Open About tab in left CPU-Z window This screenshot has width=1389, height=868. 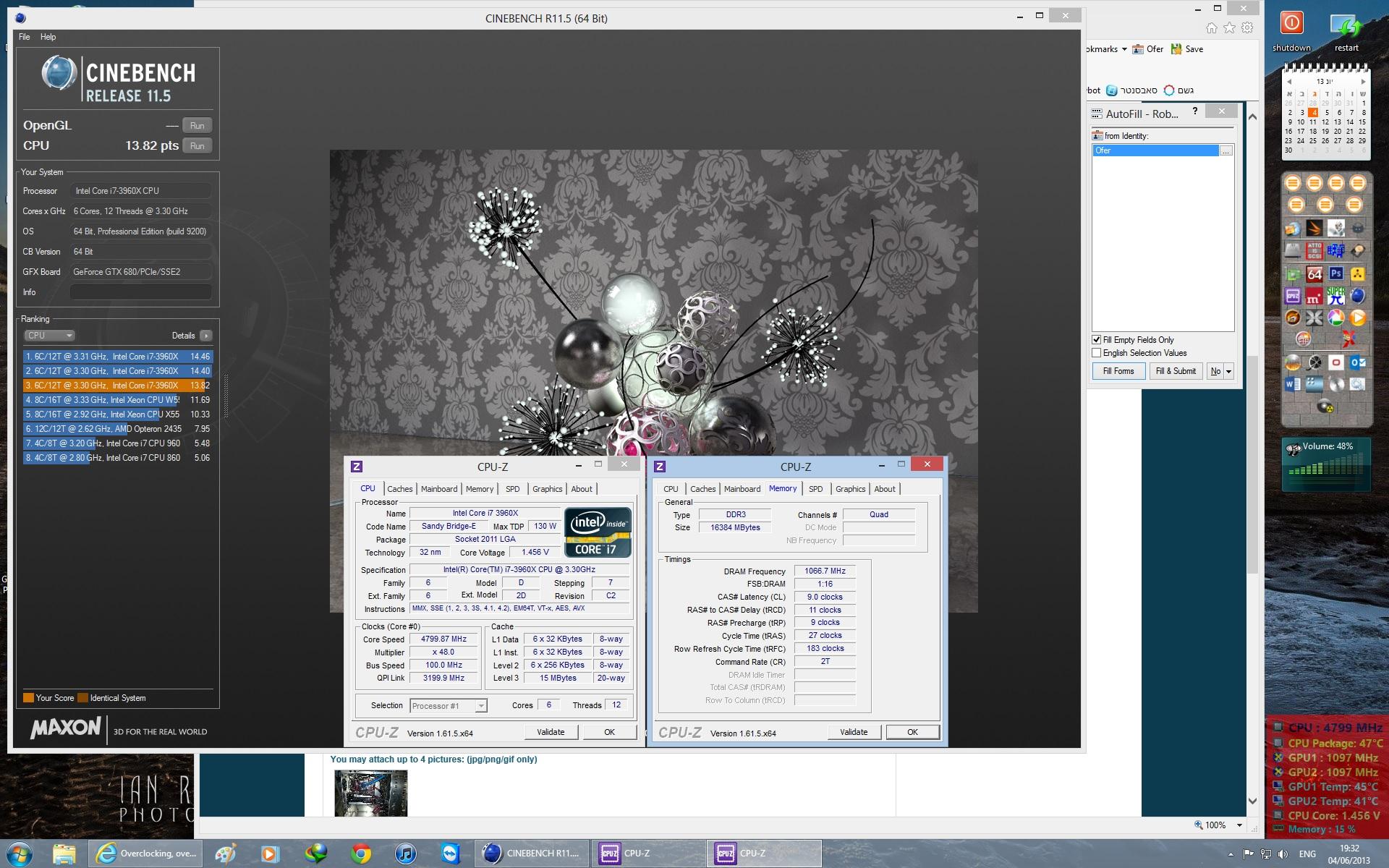582,489
